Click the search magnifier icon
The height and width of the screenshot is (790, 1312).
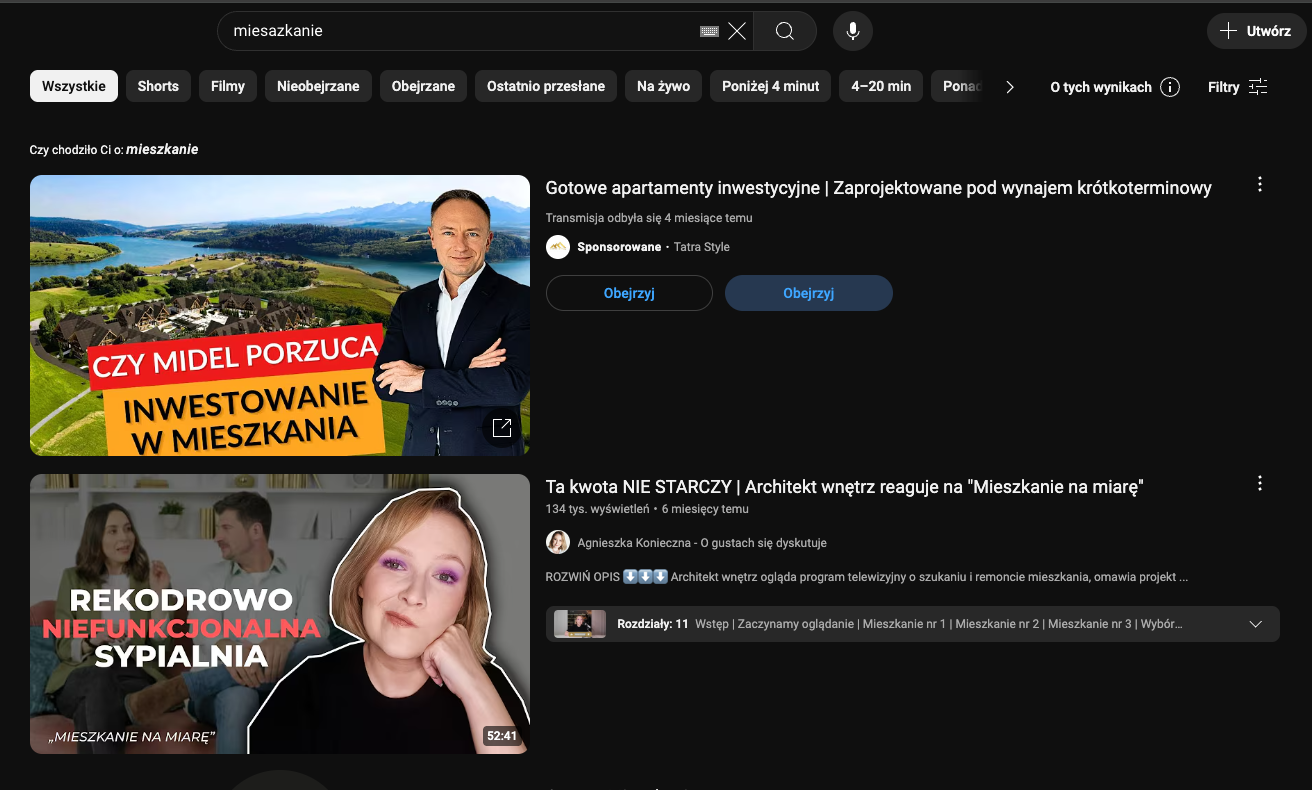(x=784, y=31)
